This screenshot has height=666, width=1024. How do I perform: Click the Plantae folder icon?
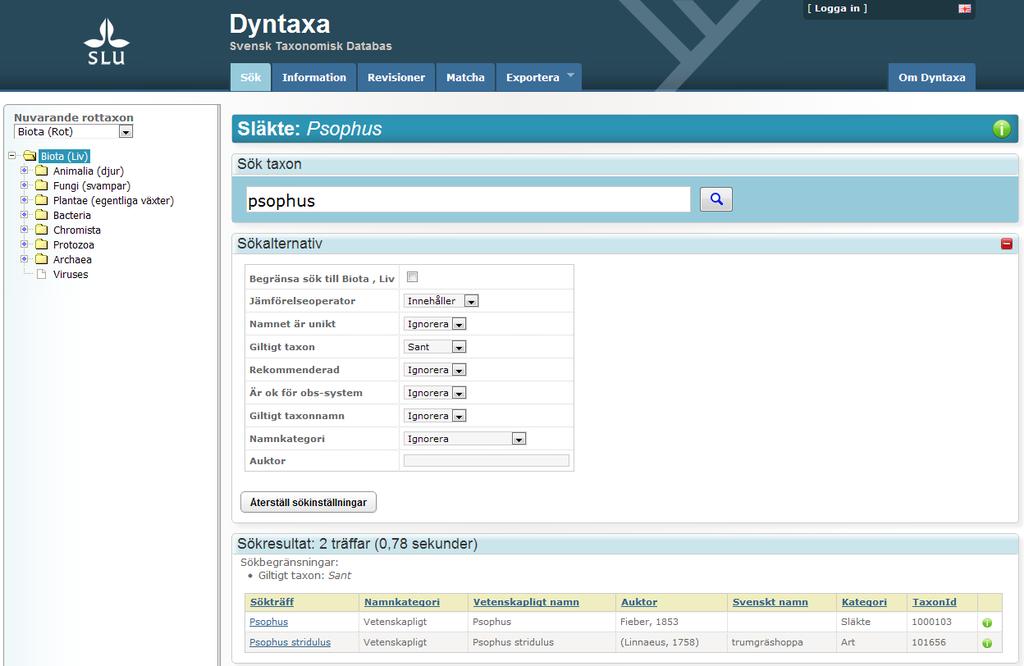[x=42, y=200]
